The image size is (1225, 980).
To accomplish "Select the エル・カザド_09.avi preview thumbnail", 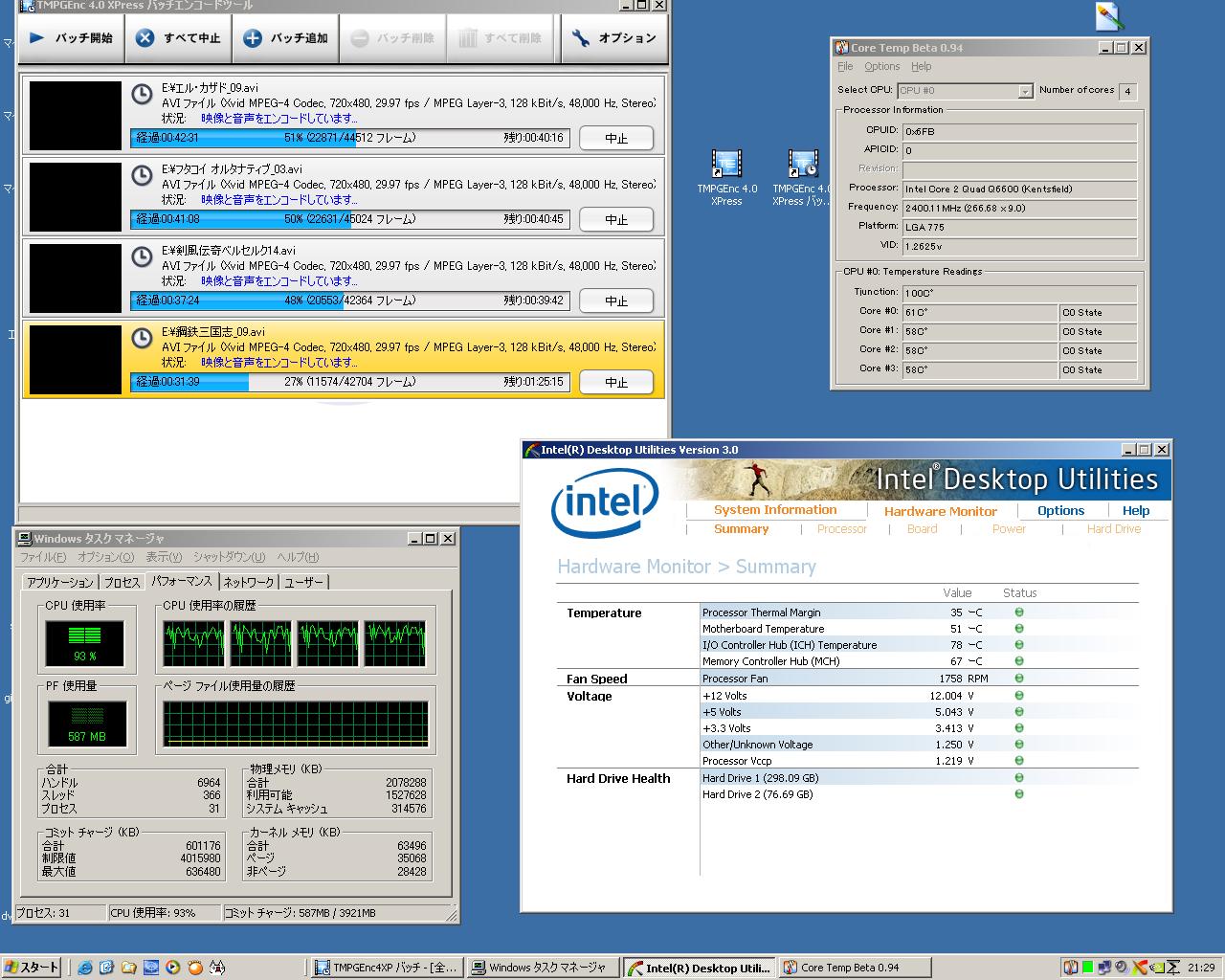I will click(76, 115).
